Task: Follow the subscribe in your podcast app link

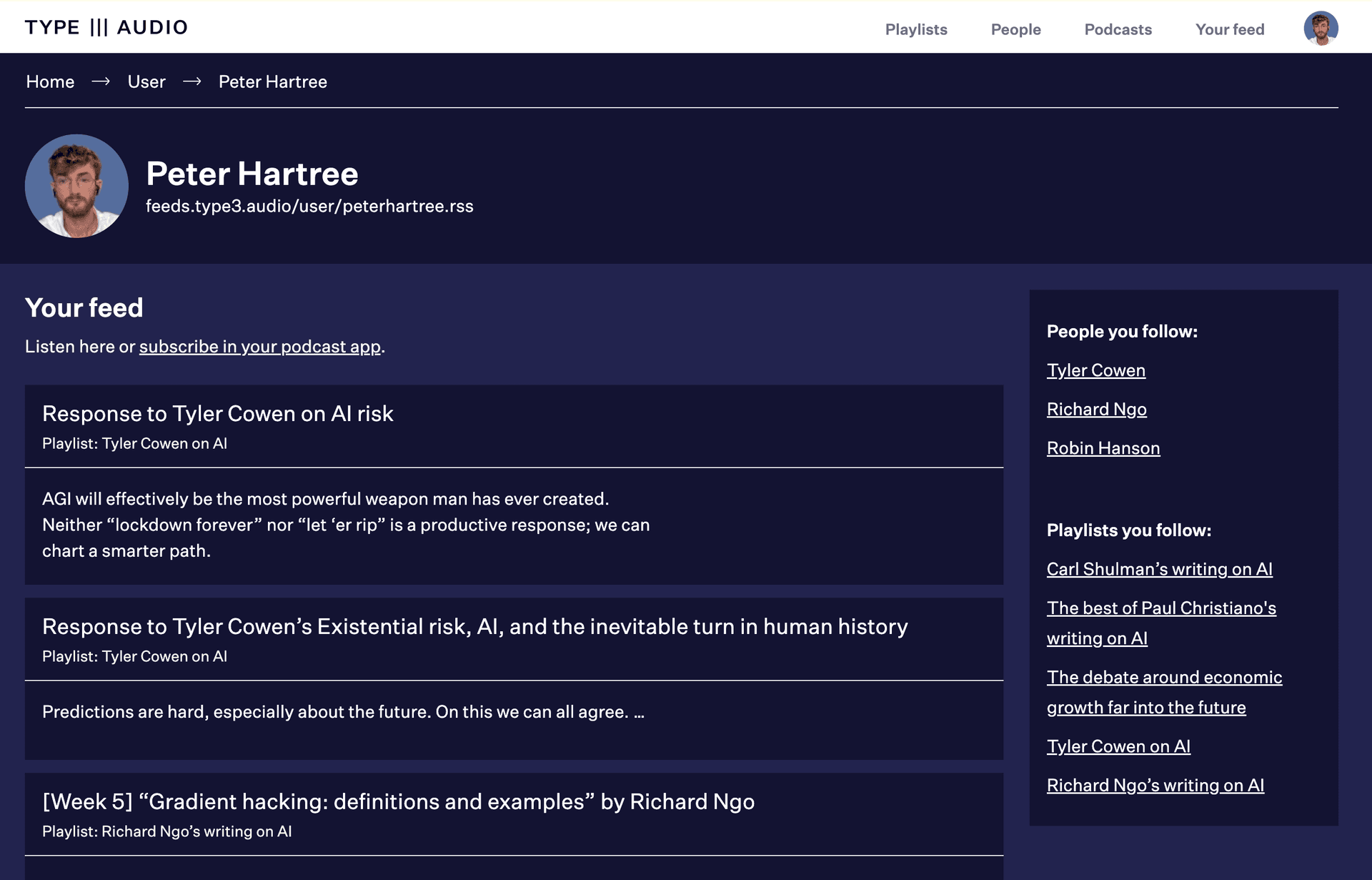Action: (260, 347)
